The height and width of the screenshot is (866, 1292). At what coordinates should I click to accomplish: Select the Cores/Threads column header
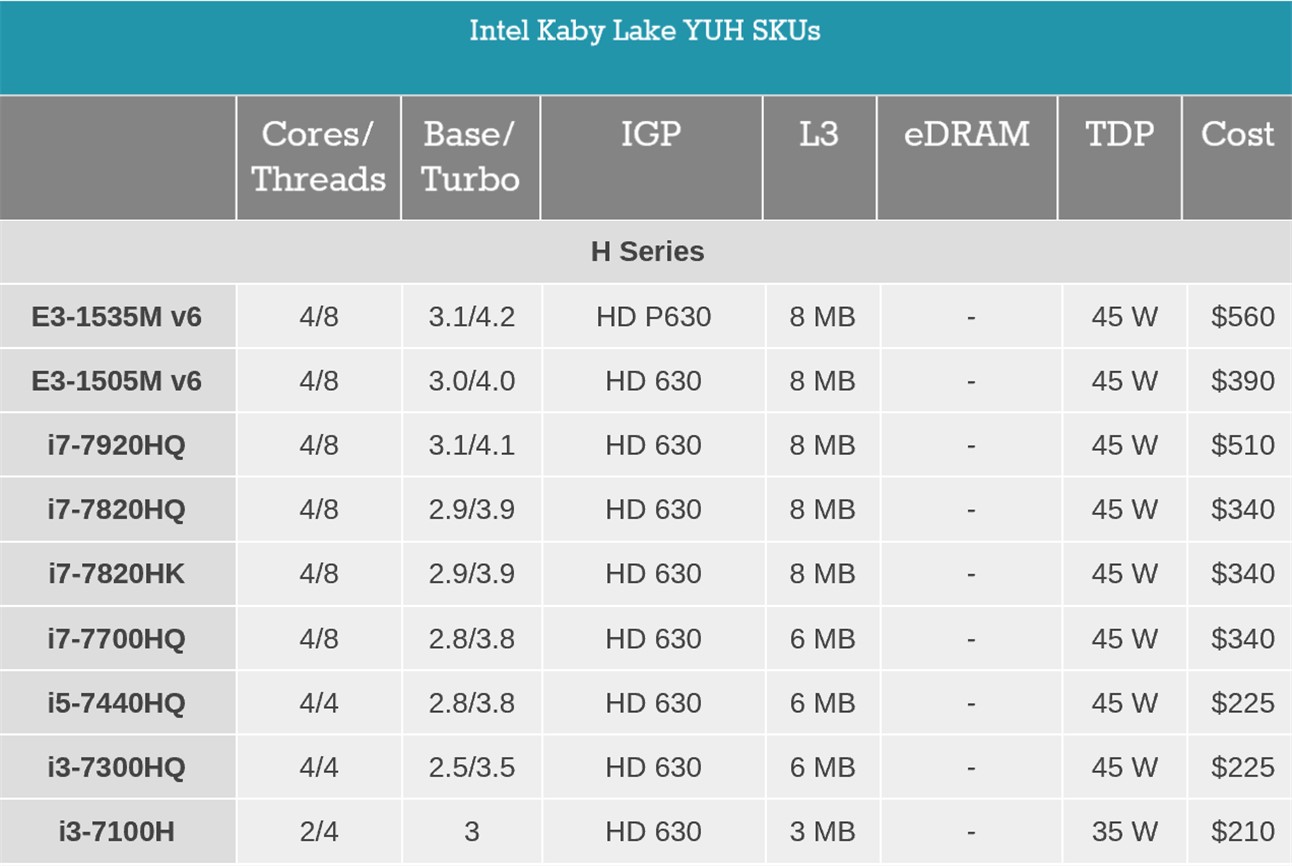click(x=318, y=157)
